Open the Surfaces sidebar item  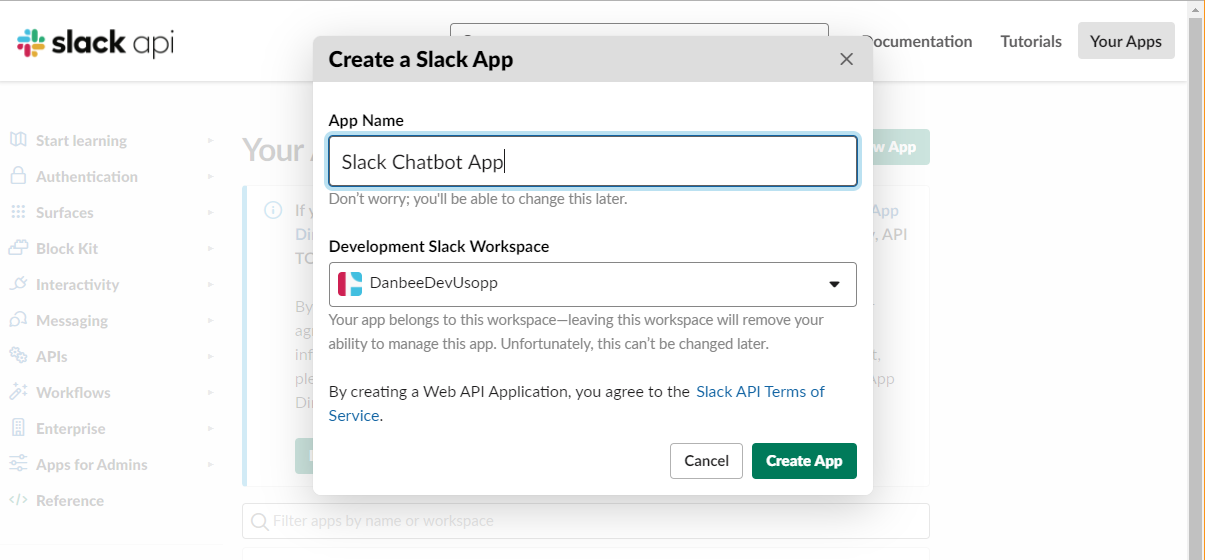pyautogui.click(x=64, y=213)
